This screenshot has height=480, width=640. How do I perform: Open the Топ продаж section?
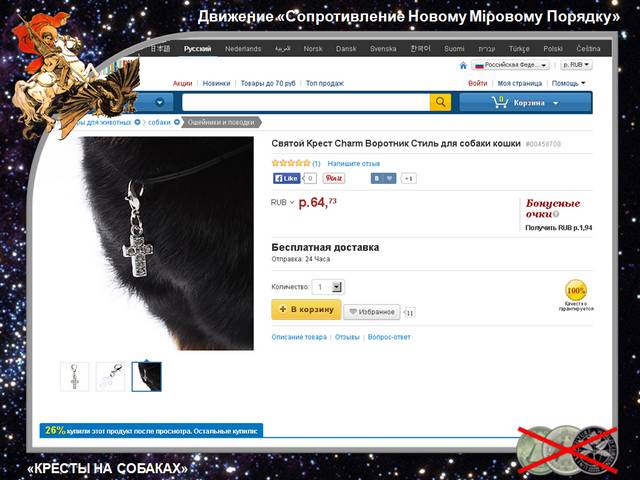coord(325,83)
